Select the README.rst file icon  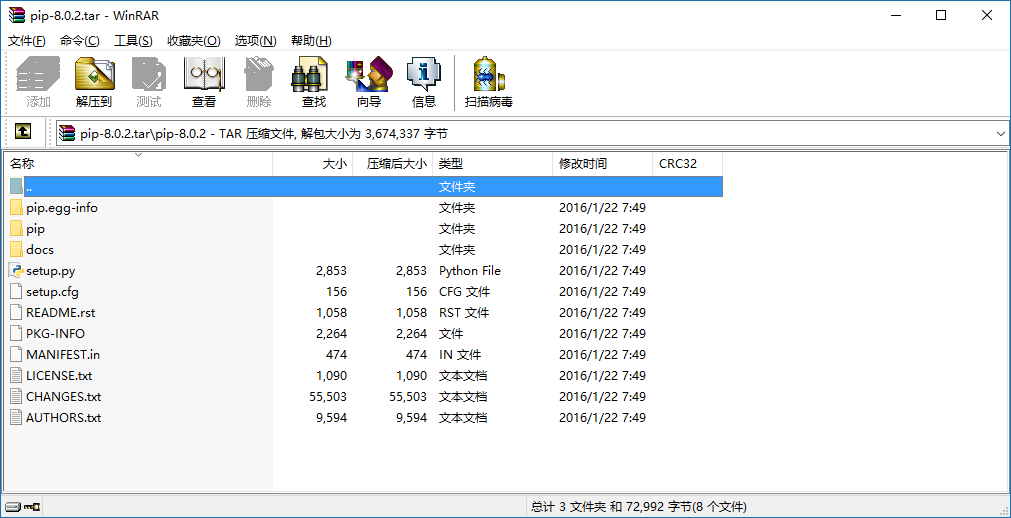pyautogui.click(x=17, y=312)
